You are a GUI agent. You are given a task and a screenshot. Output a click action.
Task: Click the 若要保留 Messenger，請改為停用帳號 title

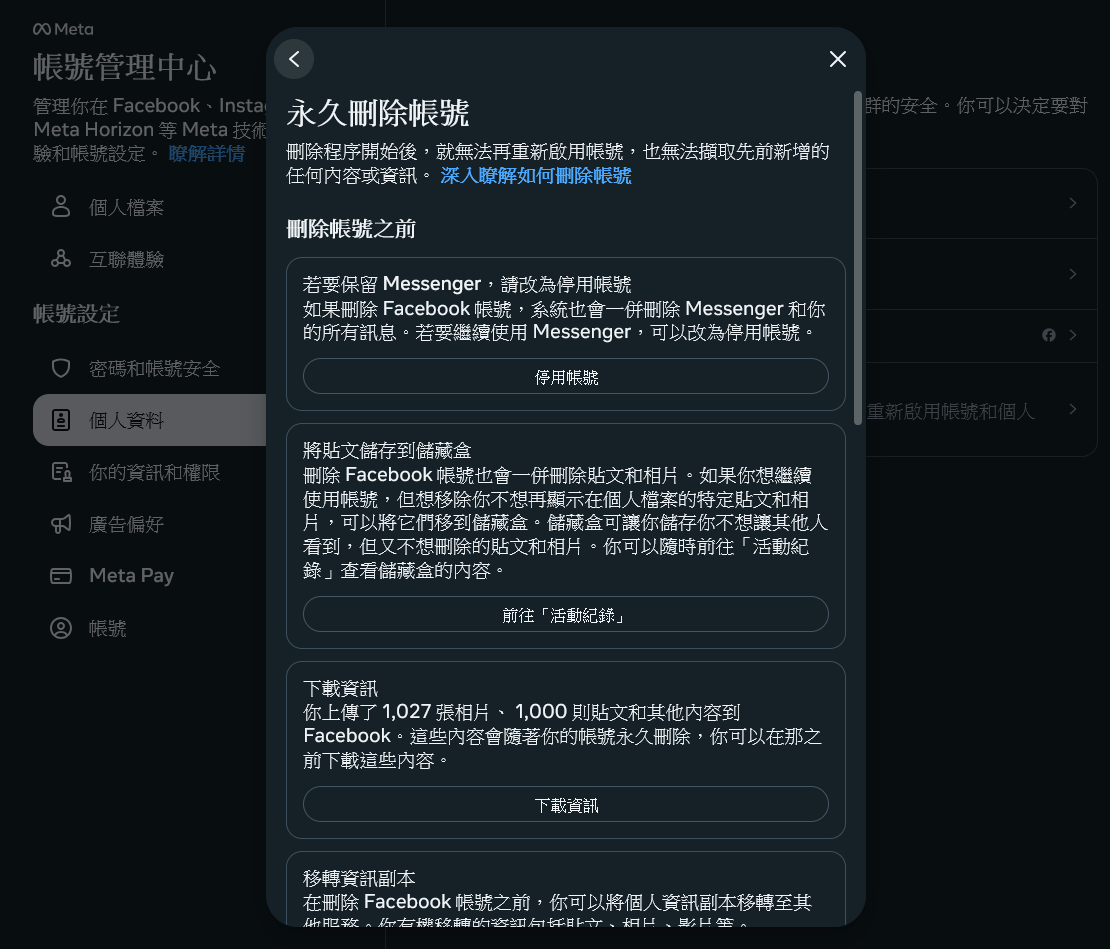[467, 284]
